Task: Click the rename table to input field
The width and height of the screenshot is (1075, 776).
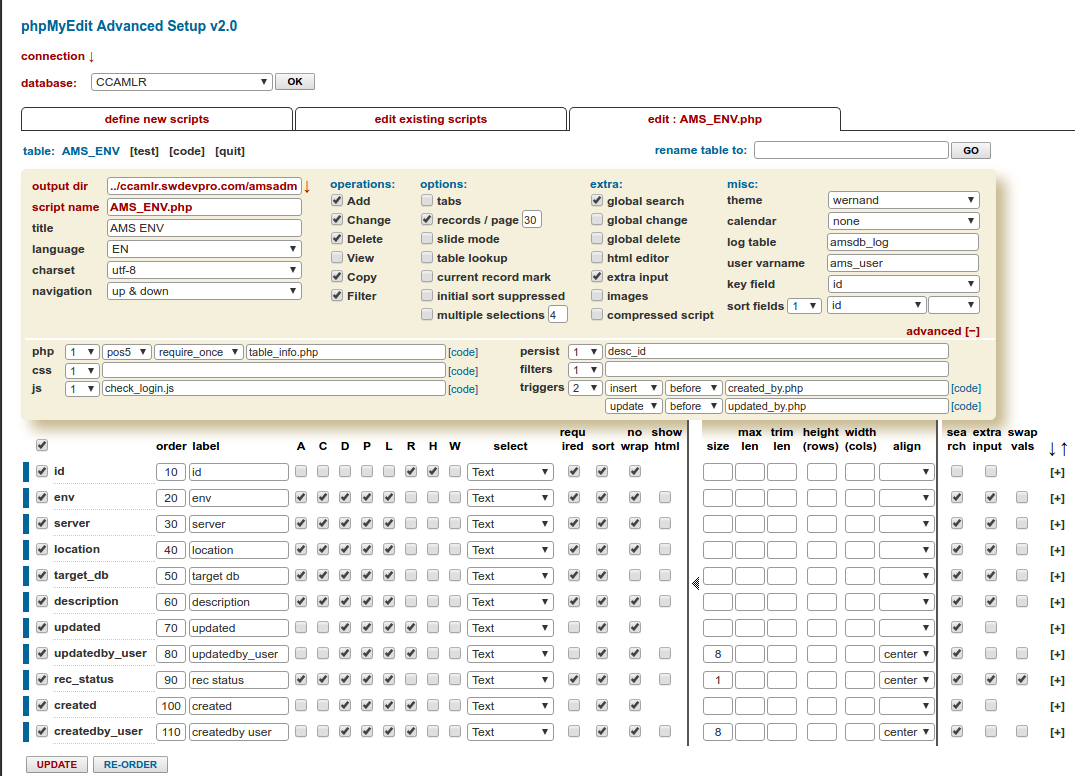Action: 850,150
